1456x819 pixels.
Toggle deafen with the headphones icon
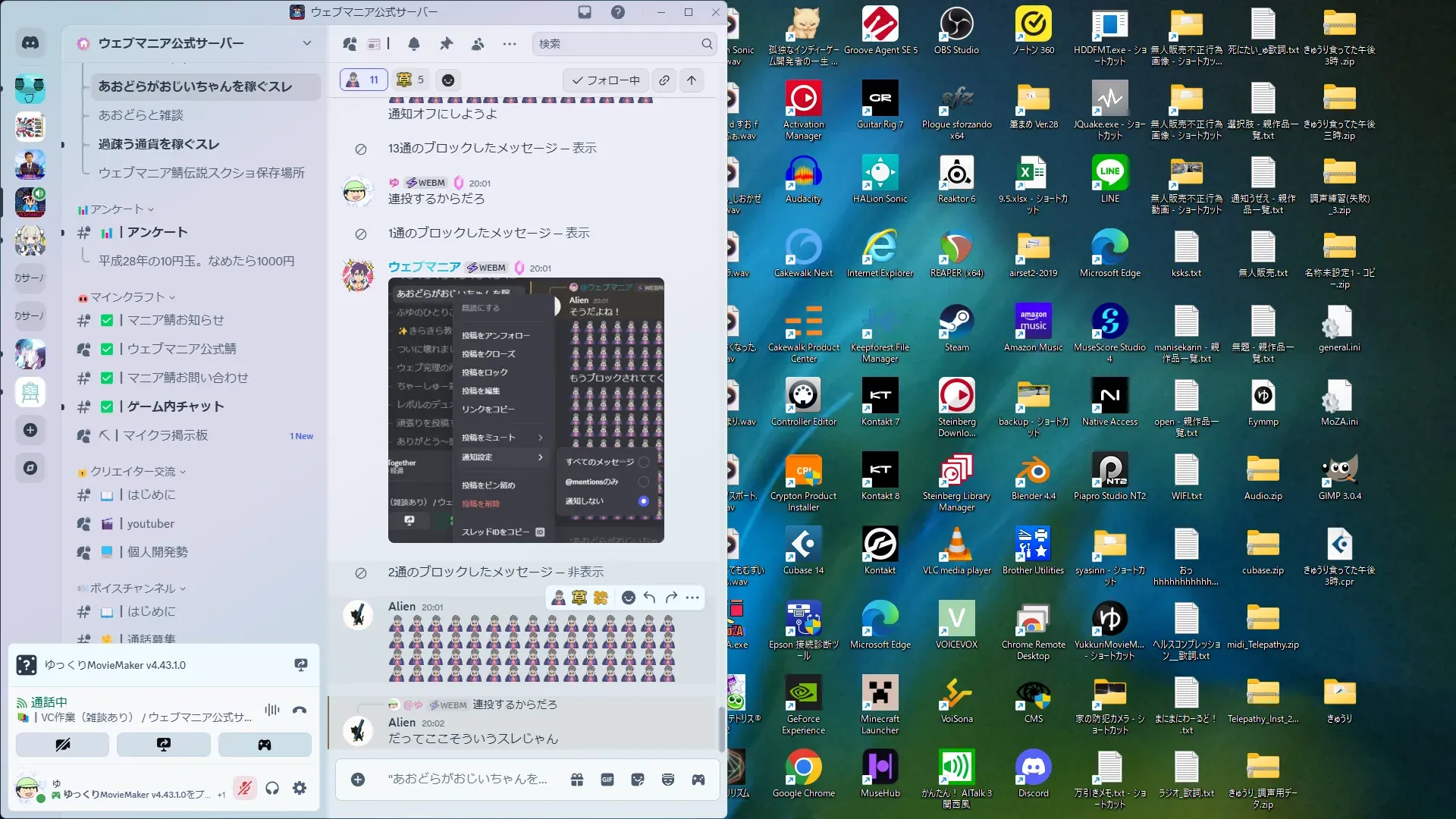[272, 788]
